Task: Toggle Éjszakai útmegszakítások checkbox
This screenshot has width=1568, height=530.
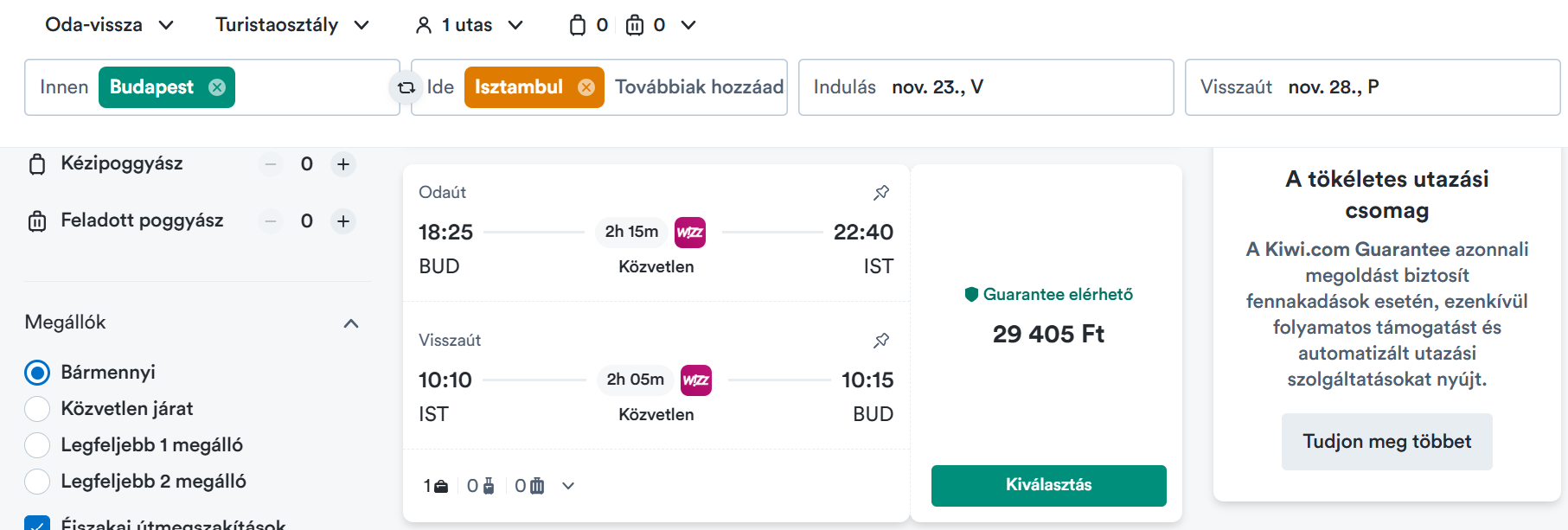Action: coord(37,523)
